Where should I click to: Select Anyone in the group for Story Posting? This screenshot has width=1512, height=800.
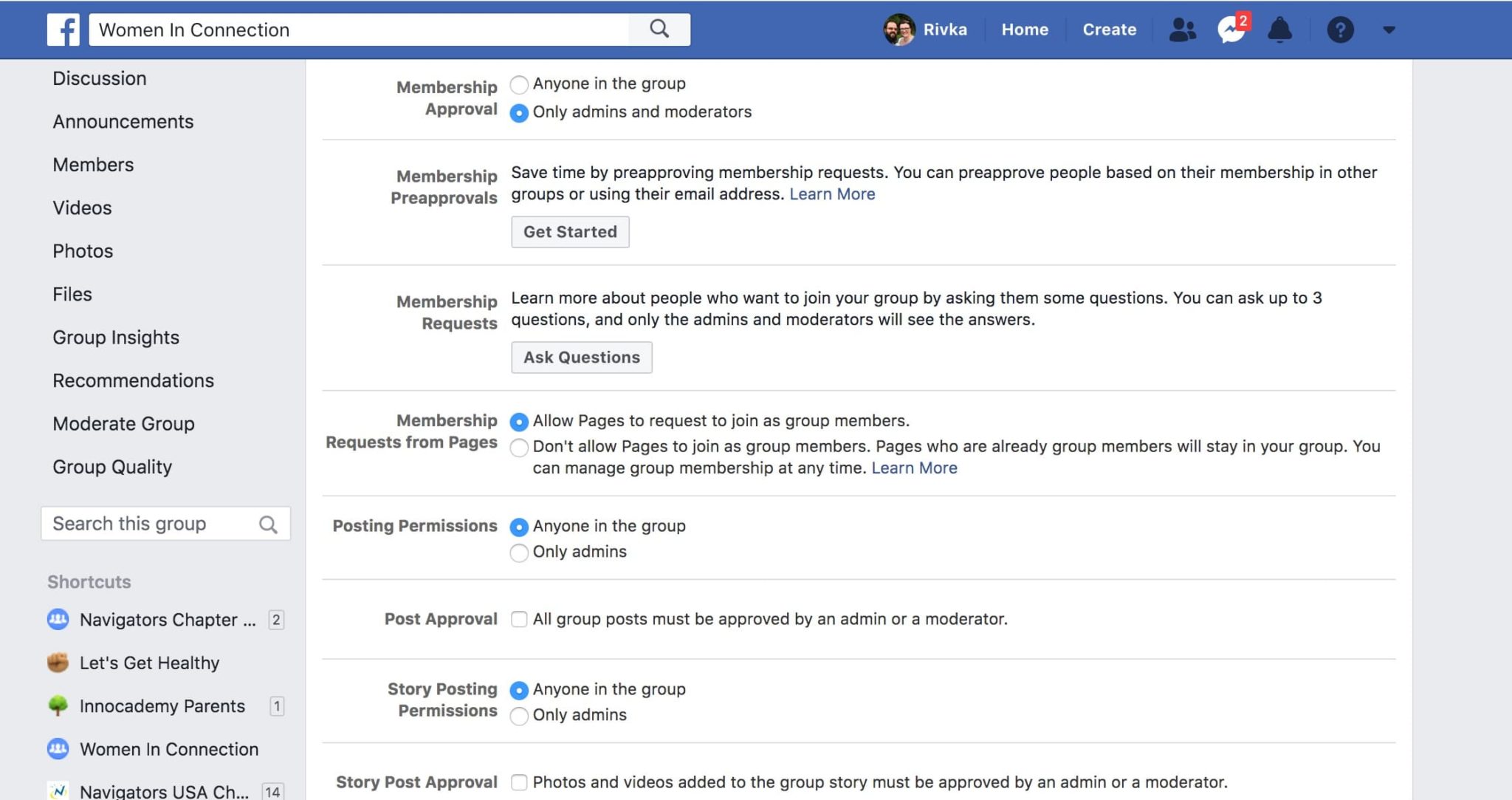(x=519, y=691)
